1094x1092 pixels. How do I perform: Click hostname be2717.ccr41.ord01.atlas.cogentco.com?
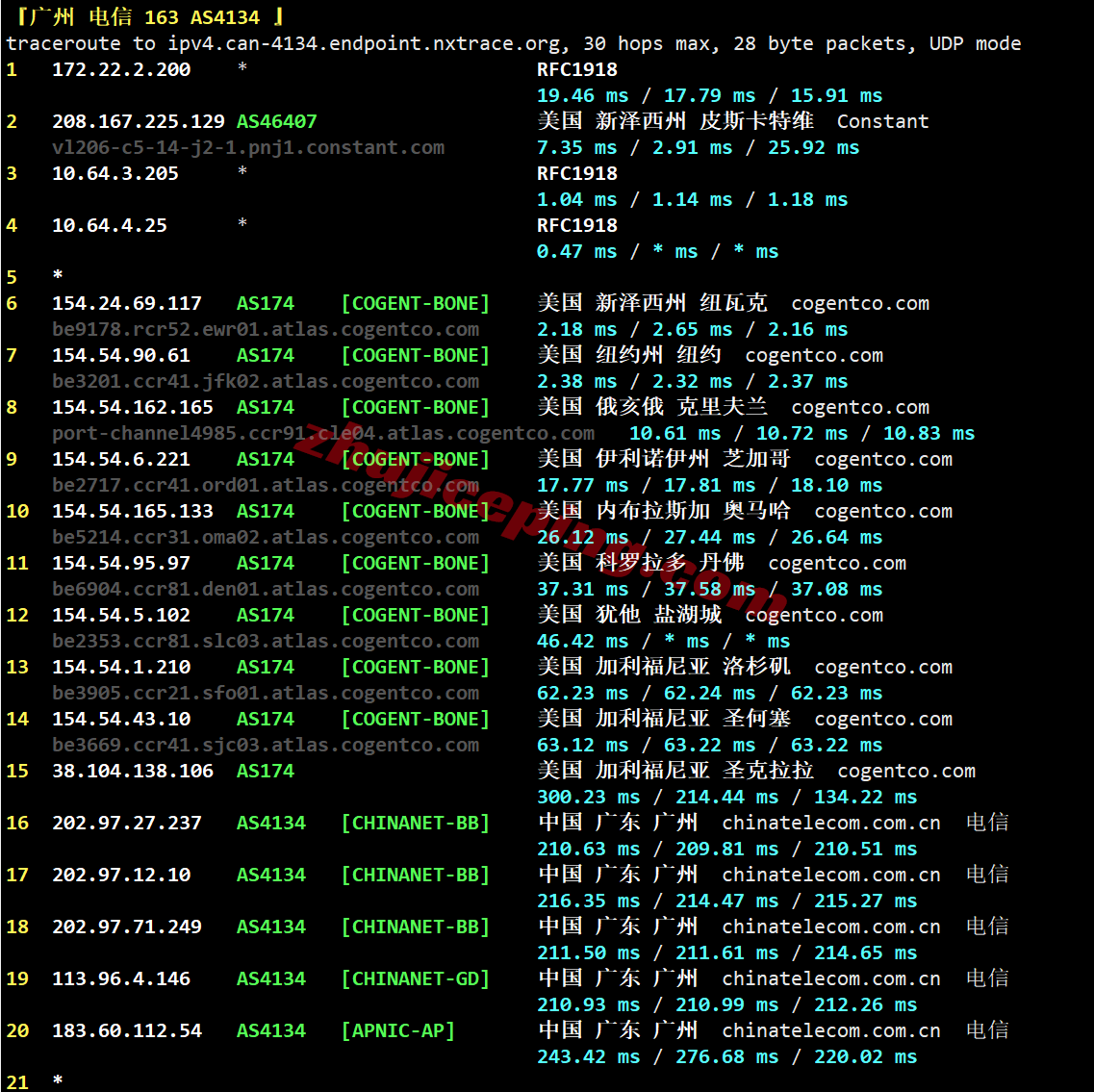(x=266, y=486)
